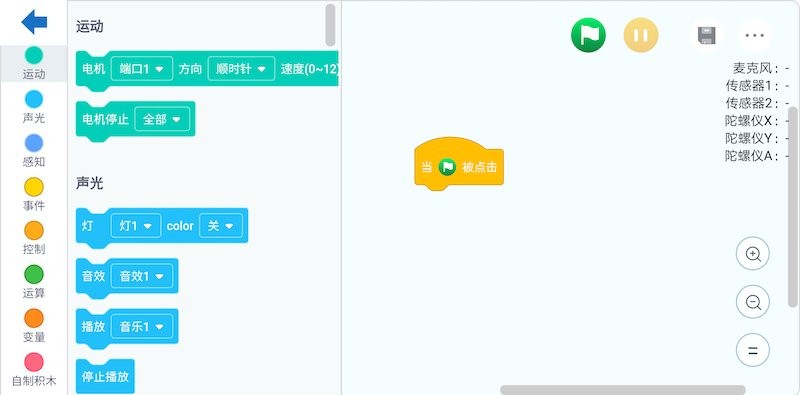Open the 变量 category
This screenshot has width=800, height=395.
(x=34, y=326)
